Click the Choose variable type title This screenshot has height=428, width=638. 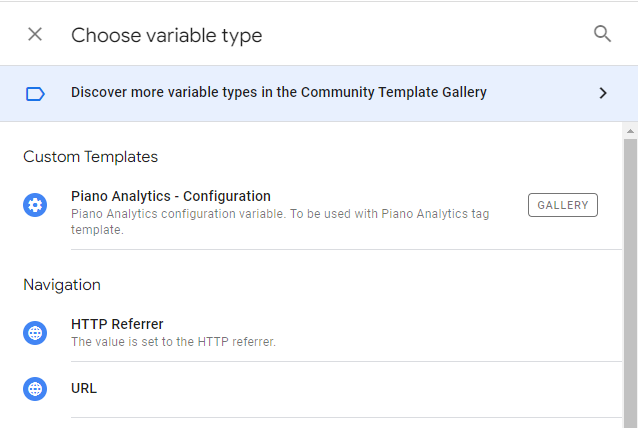click(166, 36)
